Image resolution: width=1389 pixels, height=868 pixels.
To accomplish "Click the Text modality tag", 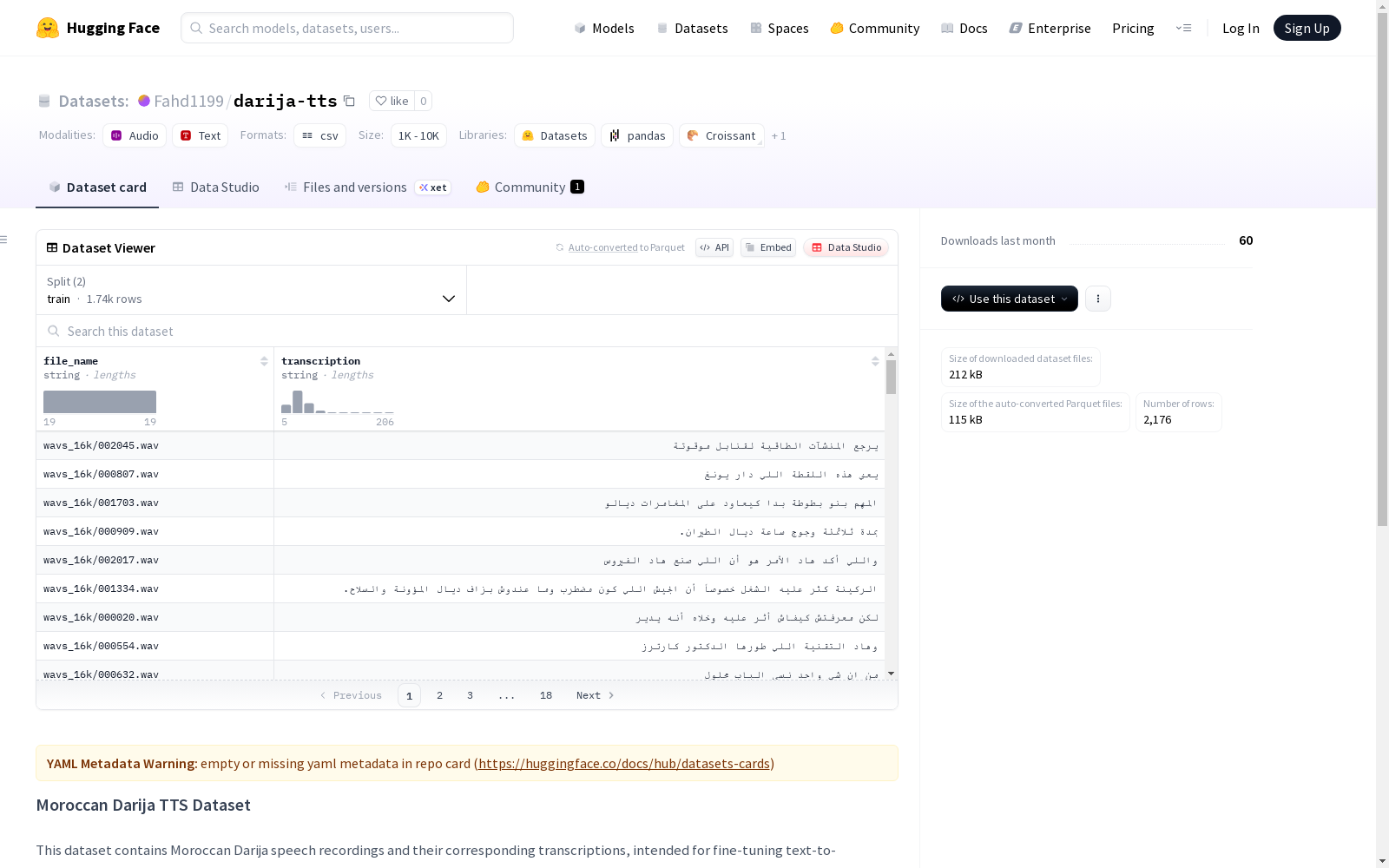I will 201,135.
